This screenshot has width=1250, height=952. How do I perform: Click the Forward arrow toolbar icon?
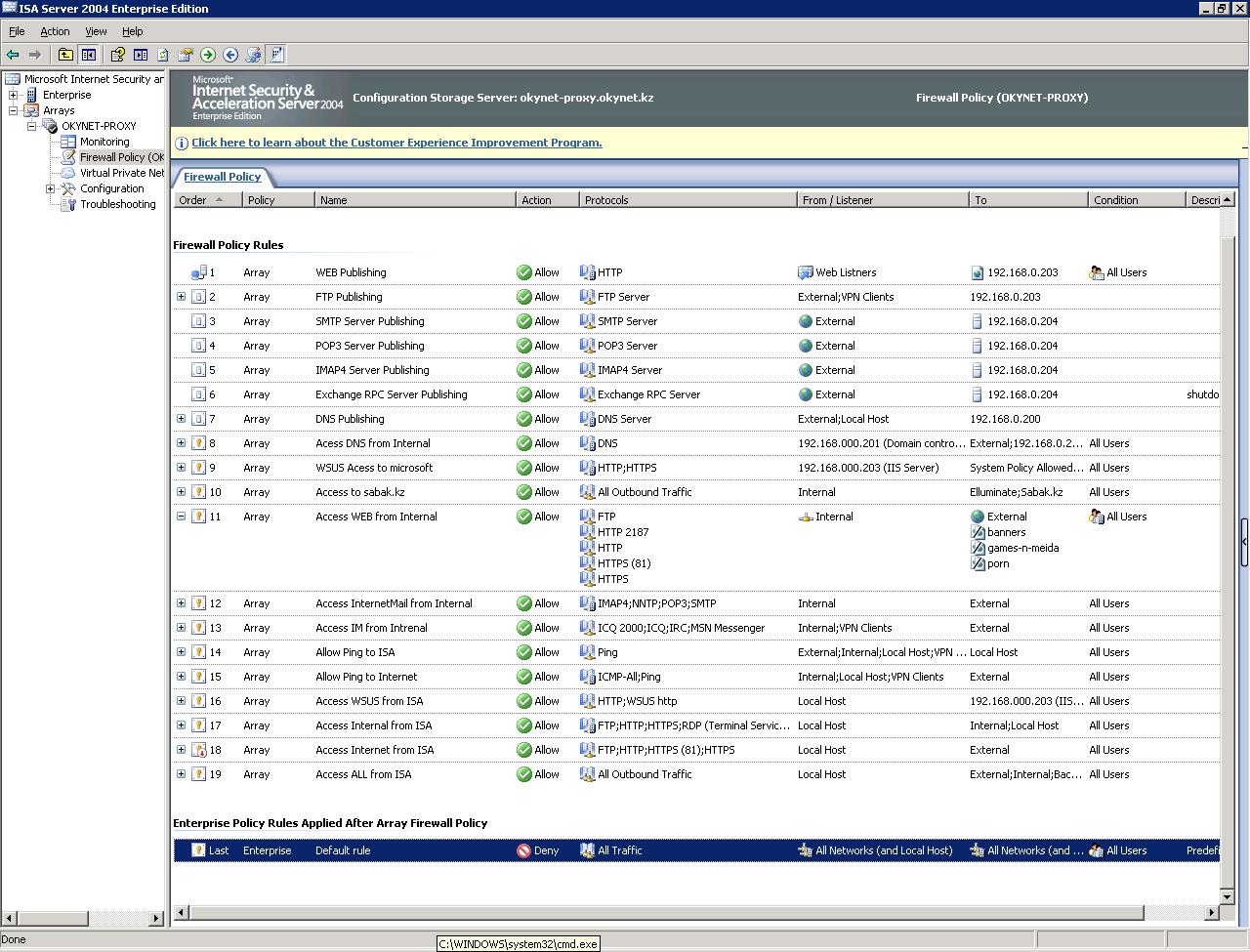coord(35,55)
